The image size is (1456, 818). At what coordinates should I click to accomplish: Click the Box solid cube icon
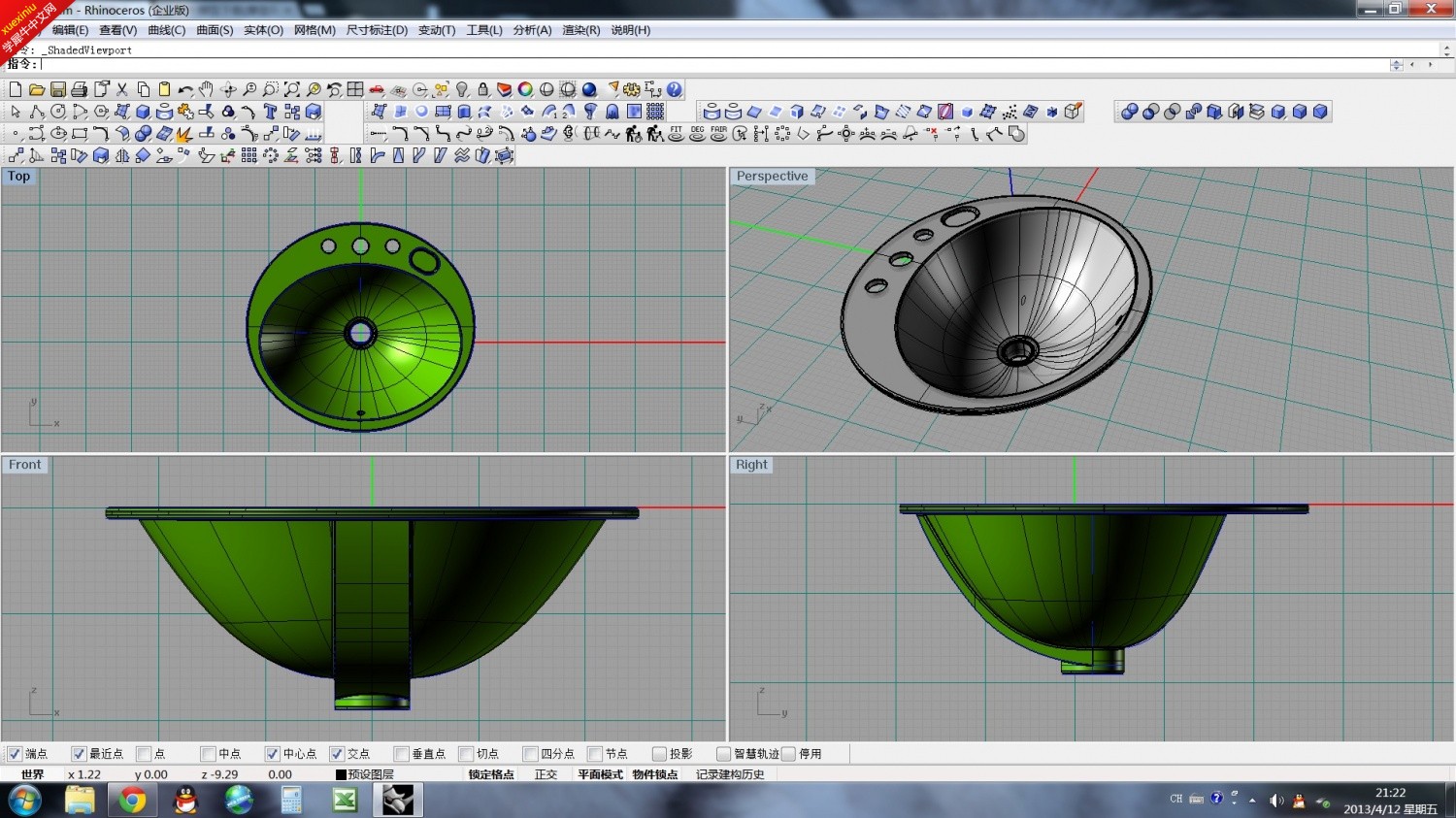tap(143, 112)
